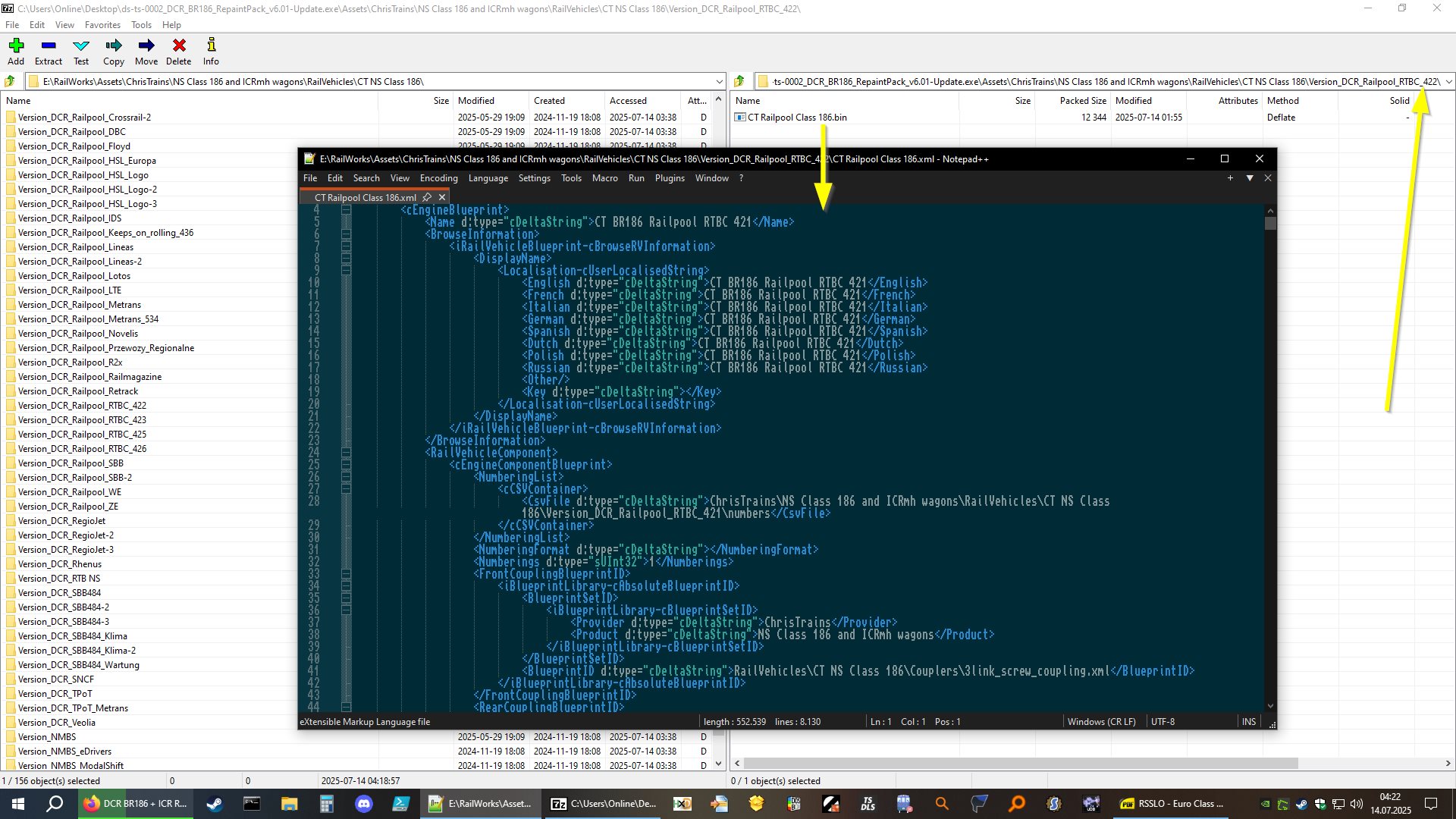Click the taskbar Search magnifier
This screenshot has width=1456, height=819.
click(x=55, y=804)
